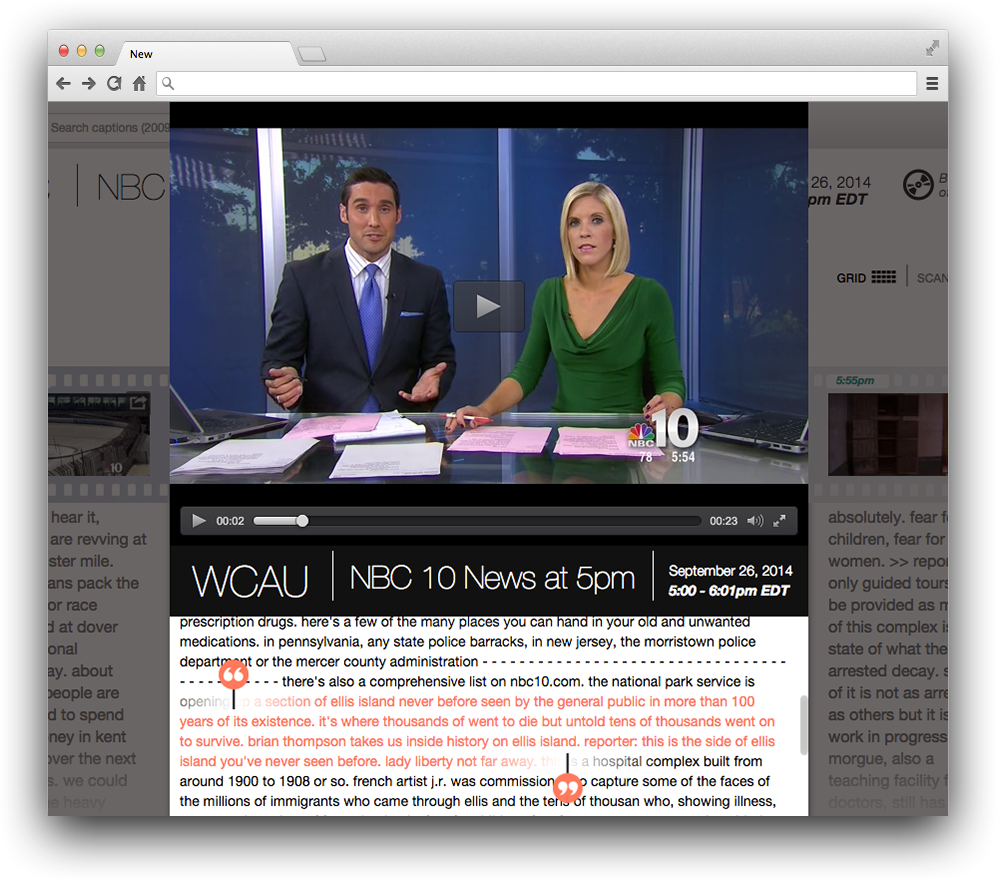Click the macOS green zoom window button
This screenshot has width=996, height=880.
[x=100, y=51]
